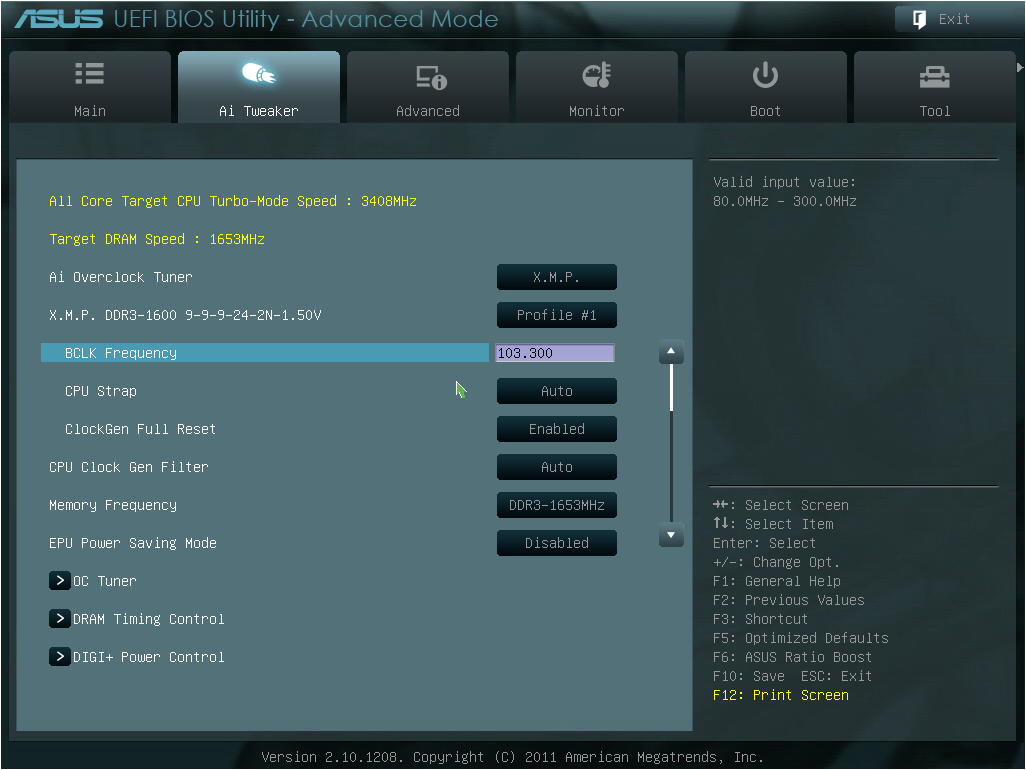
Task: Click the Advanced tab monitor-info icon
Action: [431, 77]
